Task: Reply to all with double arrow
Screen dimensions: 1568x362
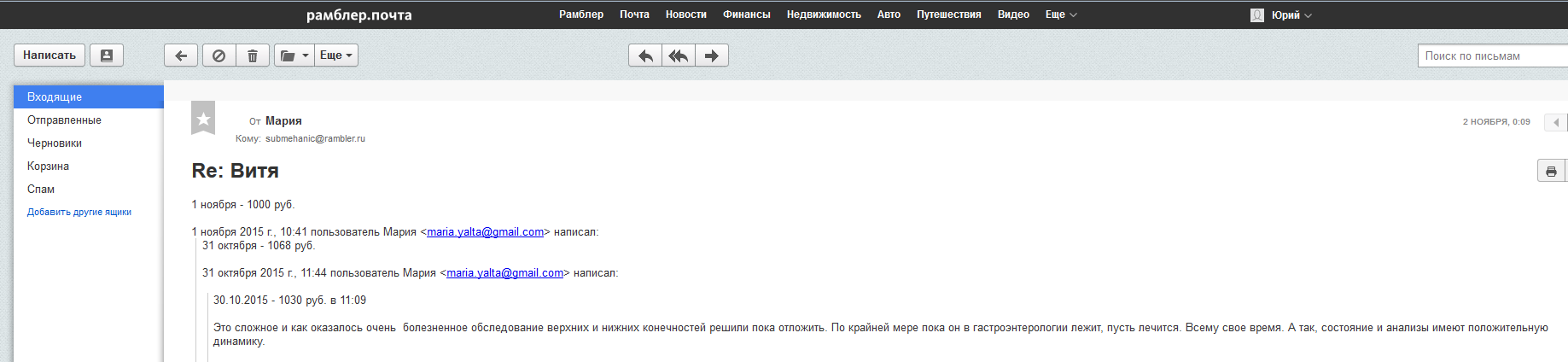Action: 679,55
